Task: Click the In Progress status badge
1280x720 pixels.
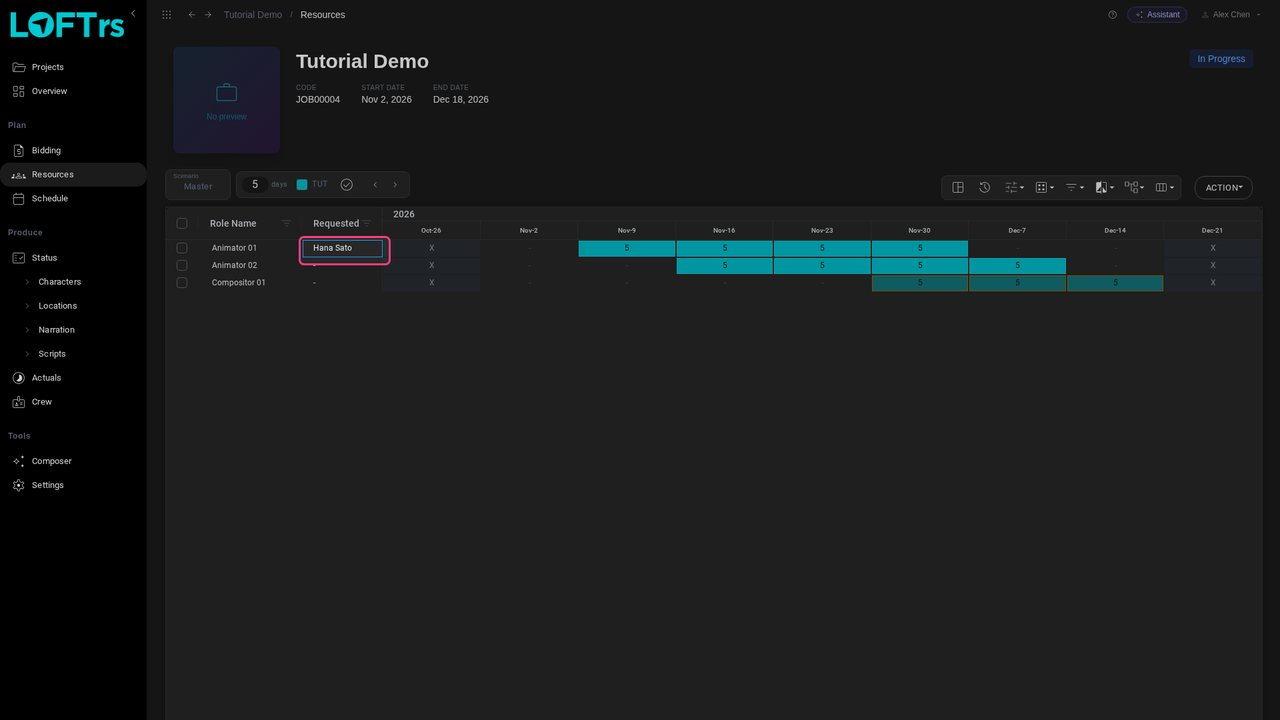Action: [x=1221, y=59]
